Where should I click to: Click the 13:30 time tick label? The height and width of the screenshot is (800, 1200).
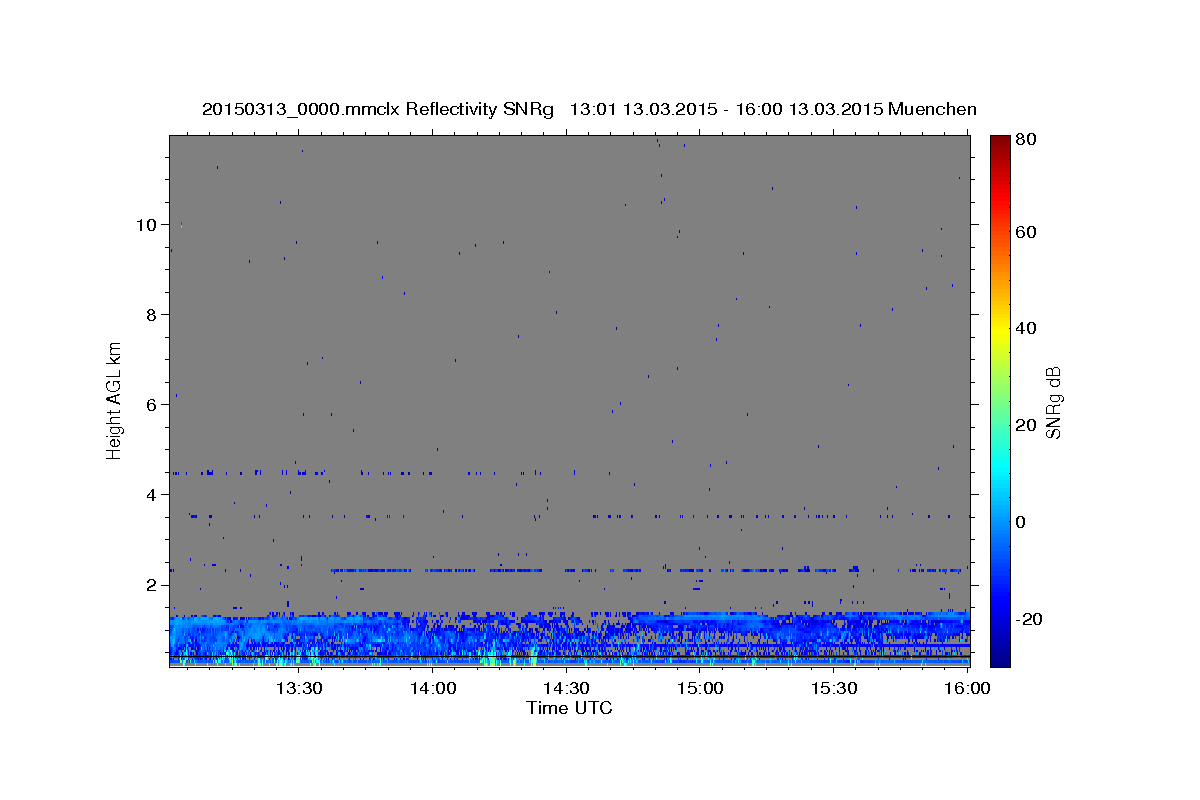[x=298, y=688]
